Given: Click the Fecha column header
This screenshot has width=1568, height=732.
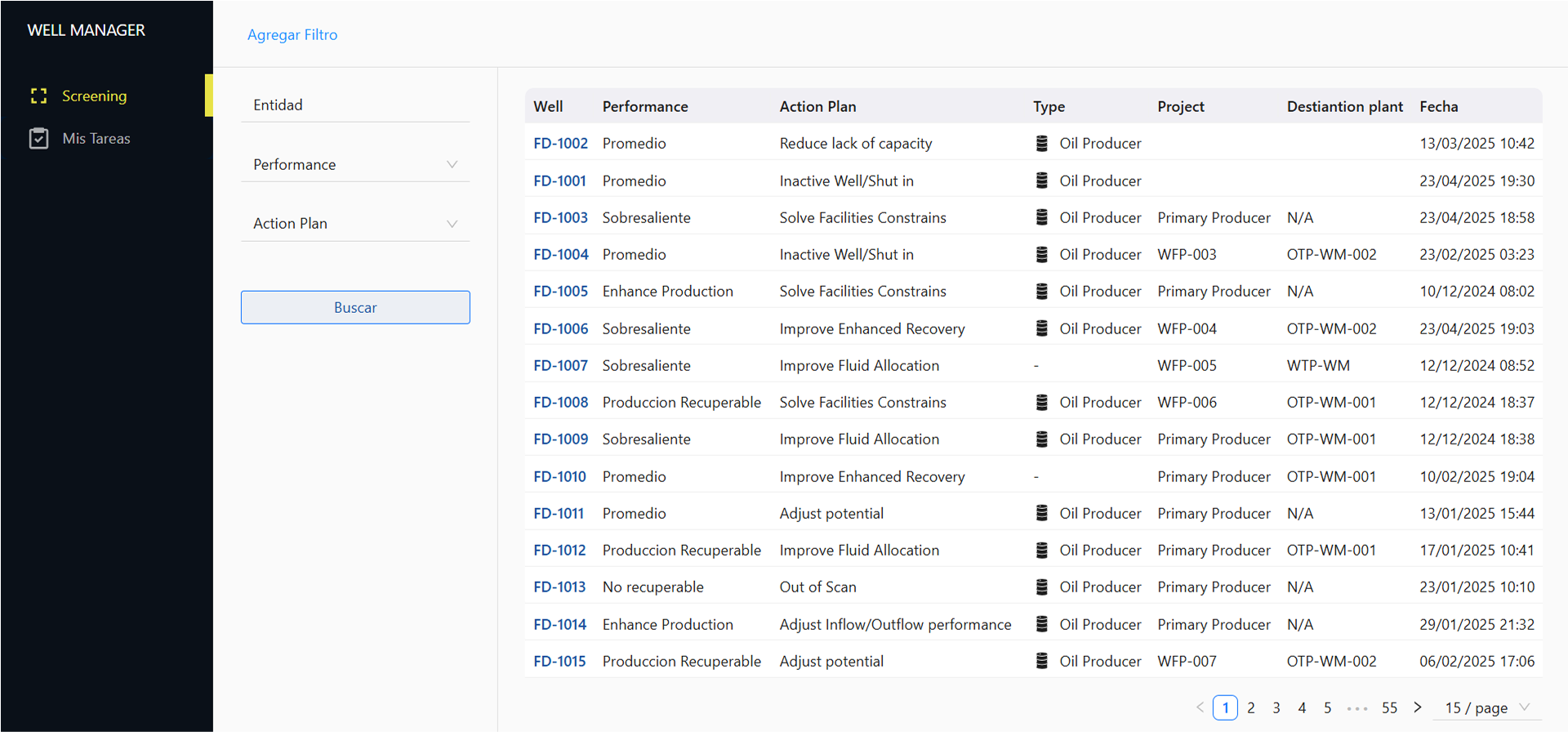Looking at the screenshot, I should 1438,106.
